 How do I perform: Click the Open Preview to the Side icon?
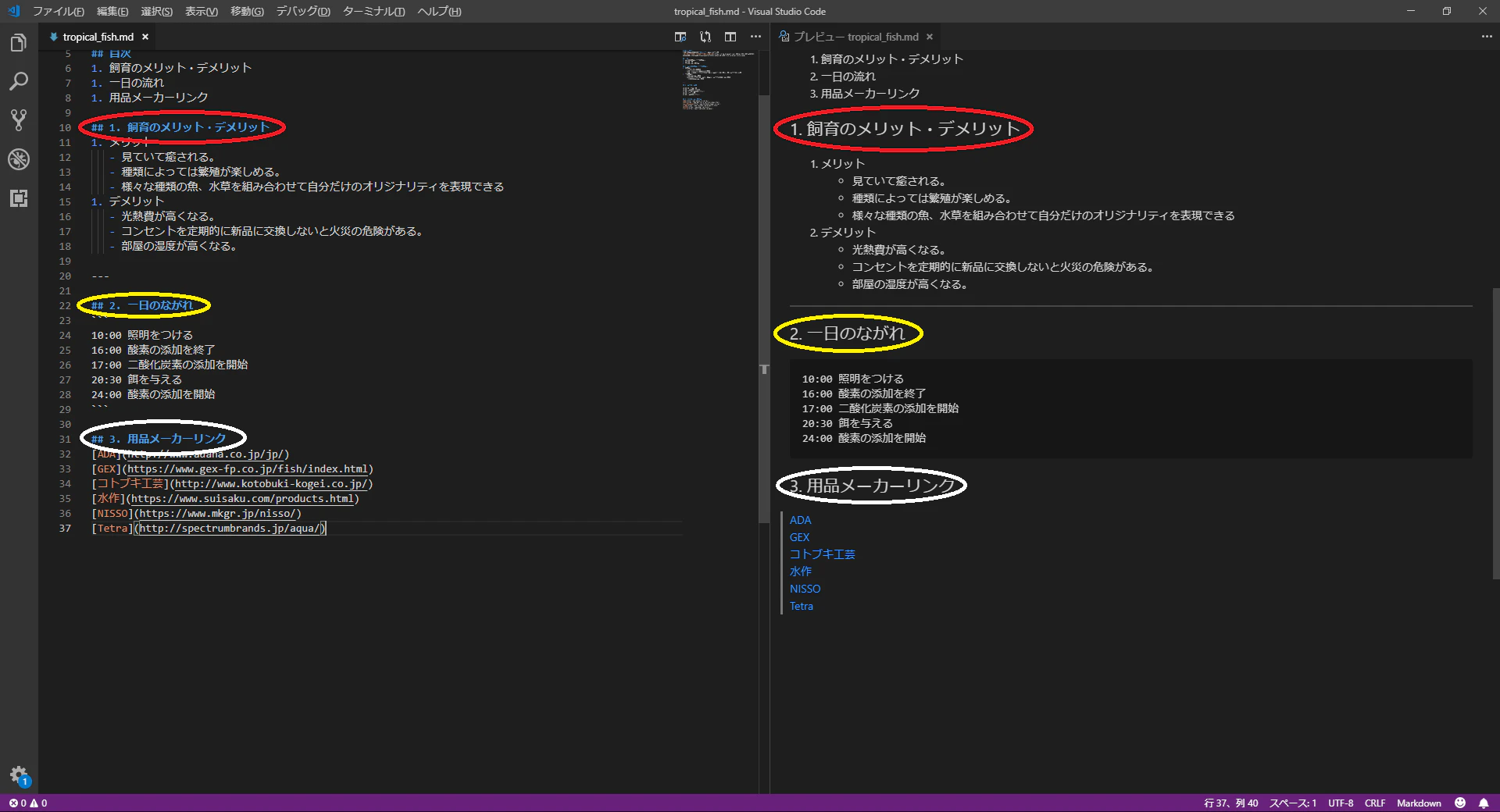point(680,37)
